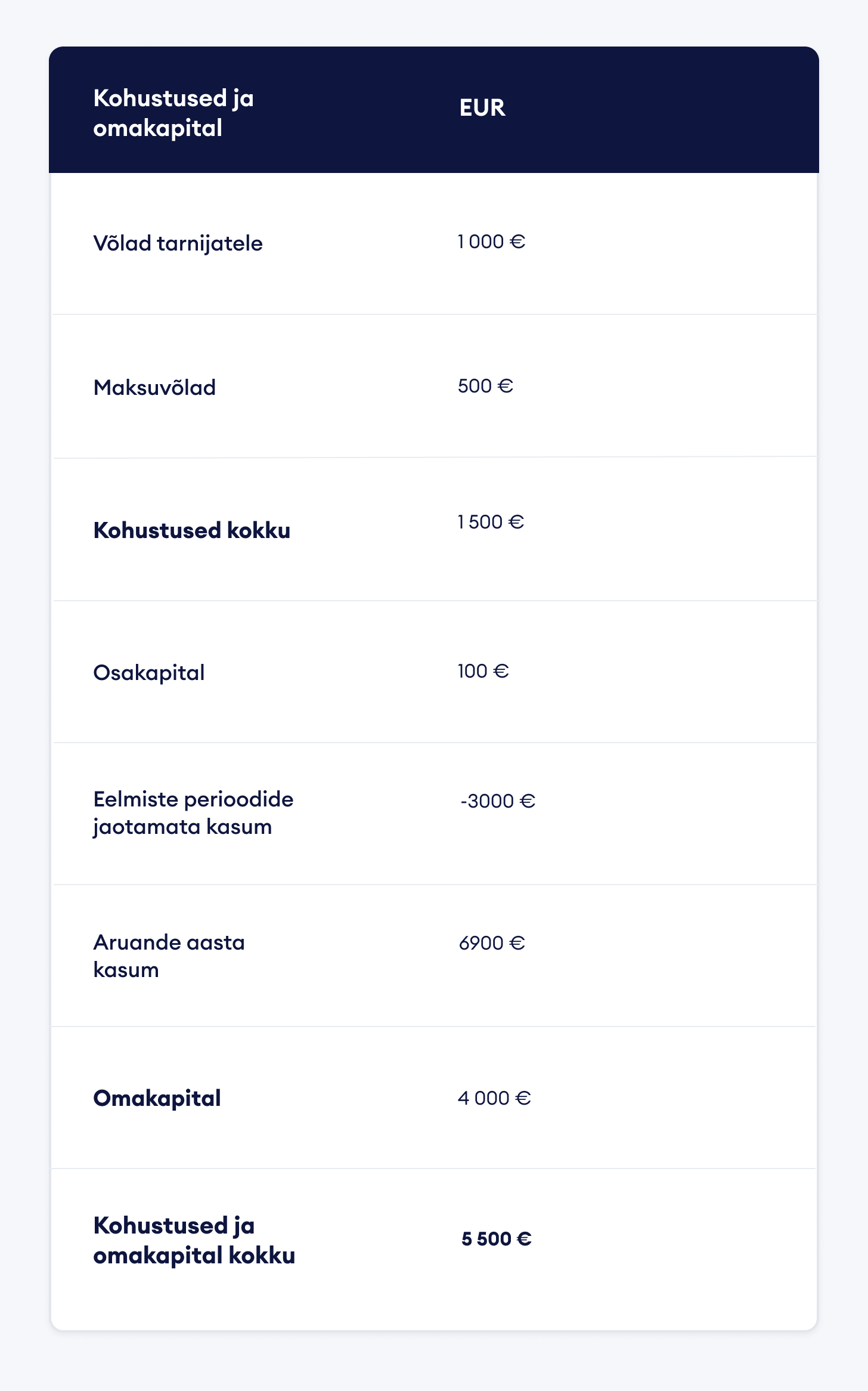Image resolution: width=868 pixels, height=1391 pixels.
Task: Click the "Kohustused ja omakapital" column header
Action: click(x=173, y=113)
